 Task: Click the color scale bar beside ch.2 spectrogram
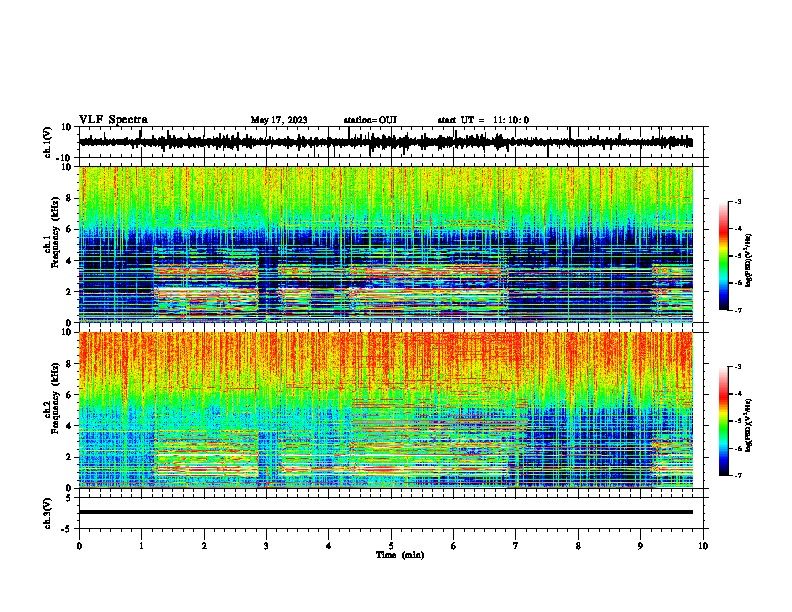pyautogui.click(x=724, y=421)
